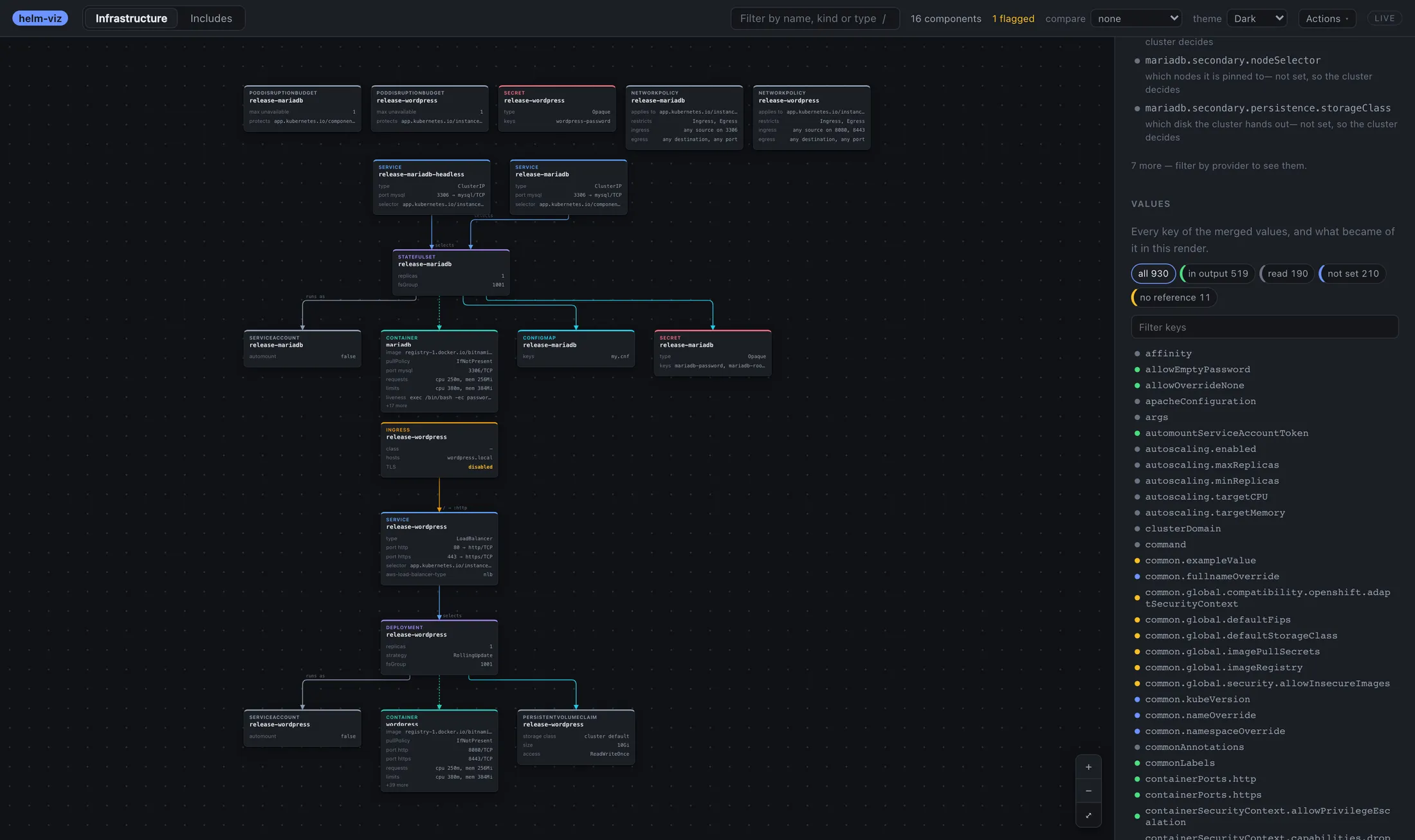Select the mariadb.secondary.nodeSelector entry
The width and height of the screenshot is (1415, 840).
(1232, 60)
